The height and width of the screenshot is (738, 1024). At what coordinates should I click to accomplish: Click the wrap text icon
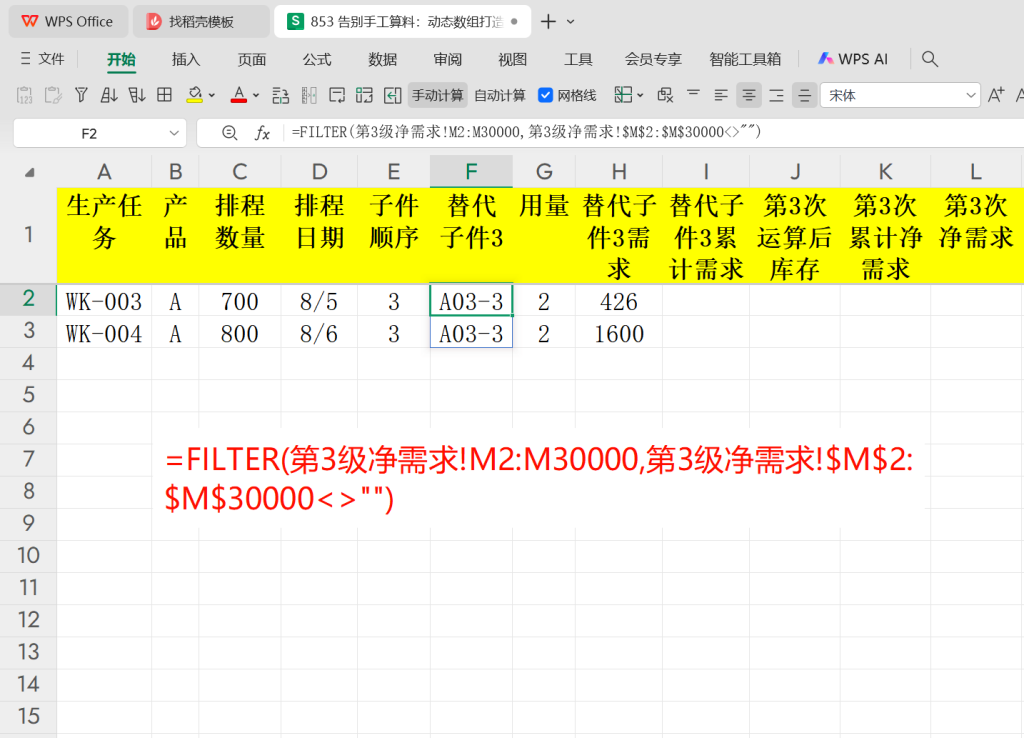coord(337,95)
